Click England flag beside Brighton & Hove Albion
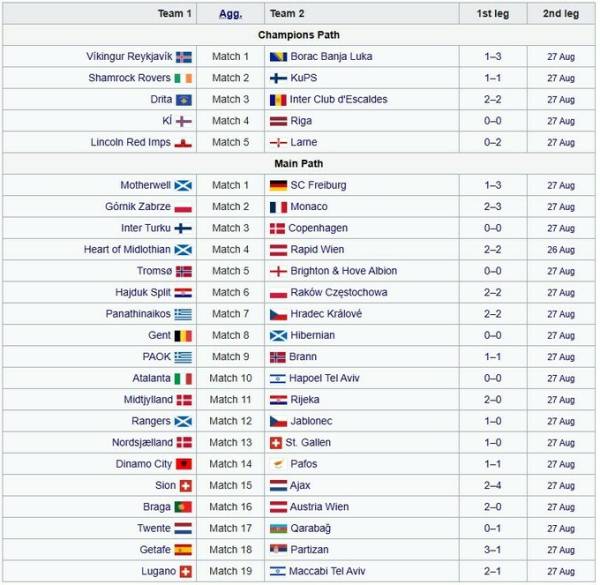The width and height of the screenshot is (600, 585). click(278, 271)
